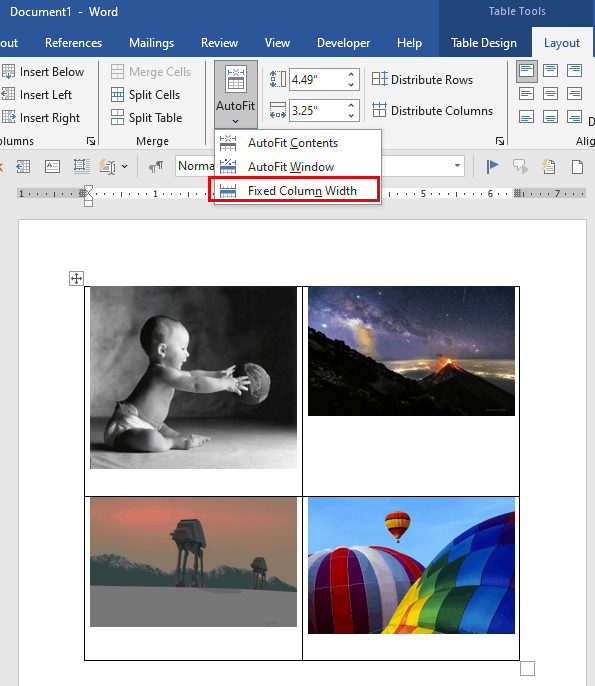Screen dimensions: 595x686
Task: Select the AT-AT walkers picture
Action: (193, 562)
